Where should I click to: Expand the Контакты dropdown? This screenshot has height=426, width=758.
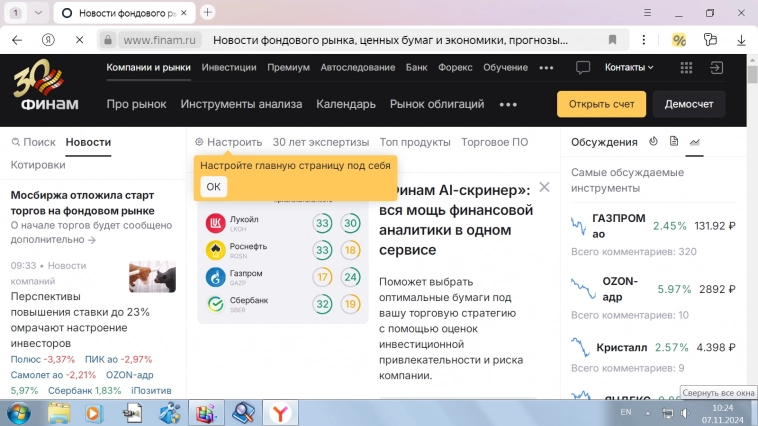click(629, 68)
